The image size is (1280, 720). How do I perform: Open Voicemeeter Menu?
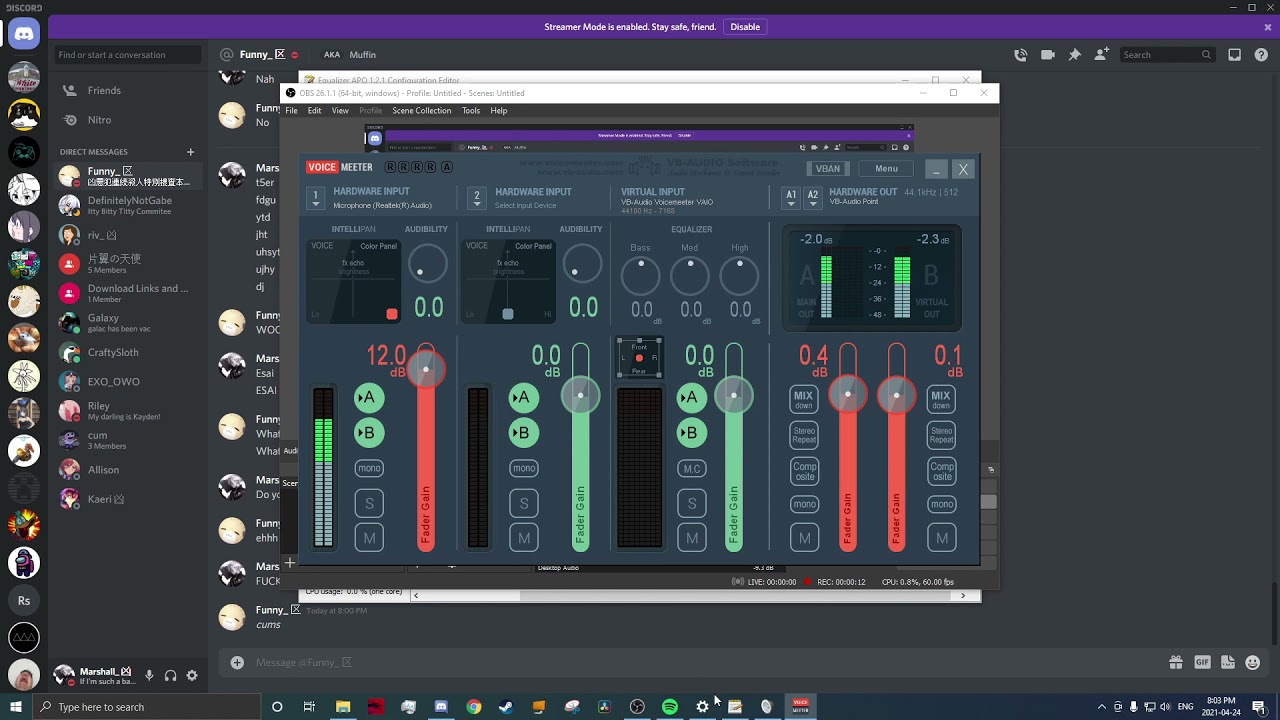tap(886, 168)
